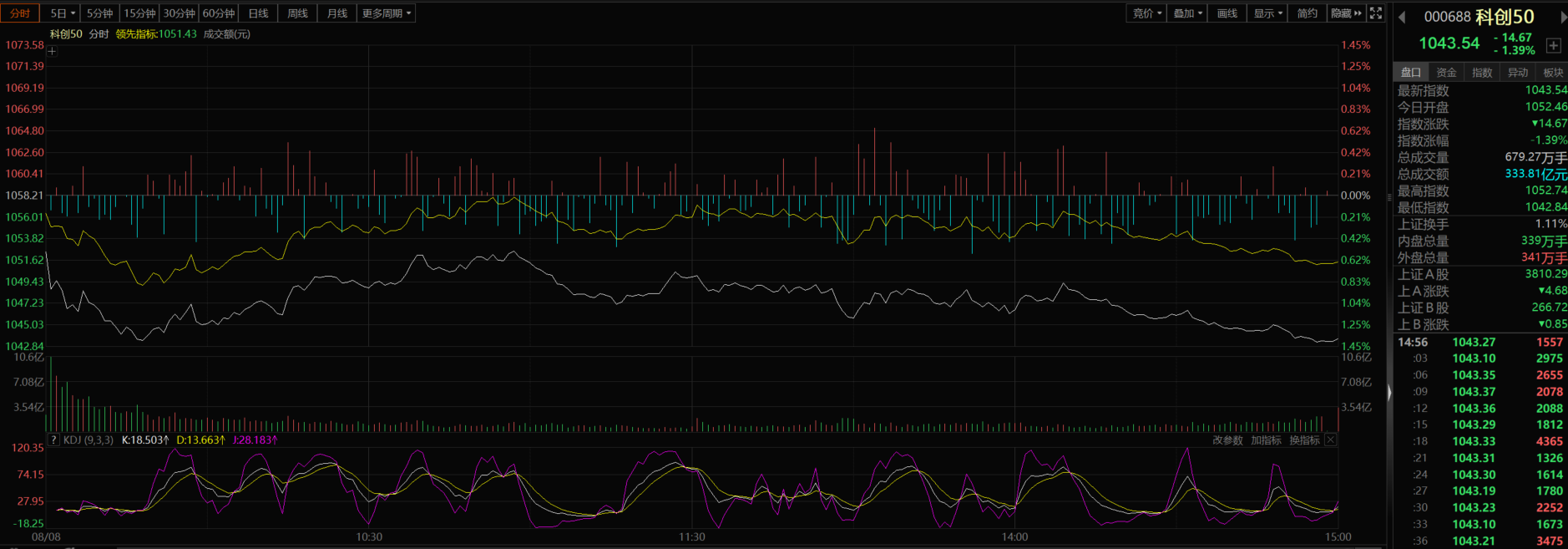The height and width of the screenshot is (549, 1568).
Task: Click the 14:56 tick row with 1043.27
Action: click(x=1481, y=343)
